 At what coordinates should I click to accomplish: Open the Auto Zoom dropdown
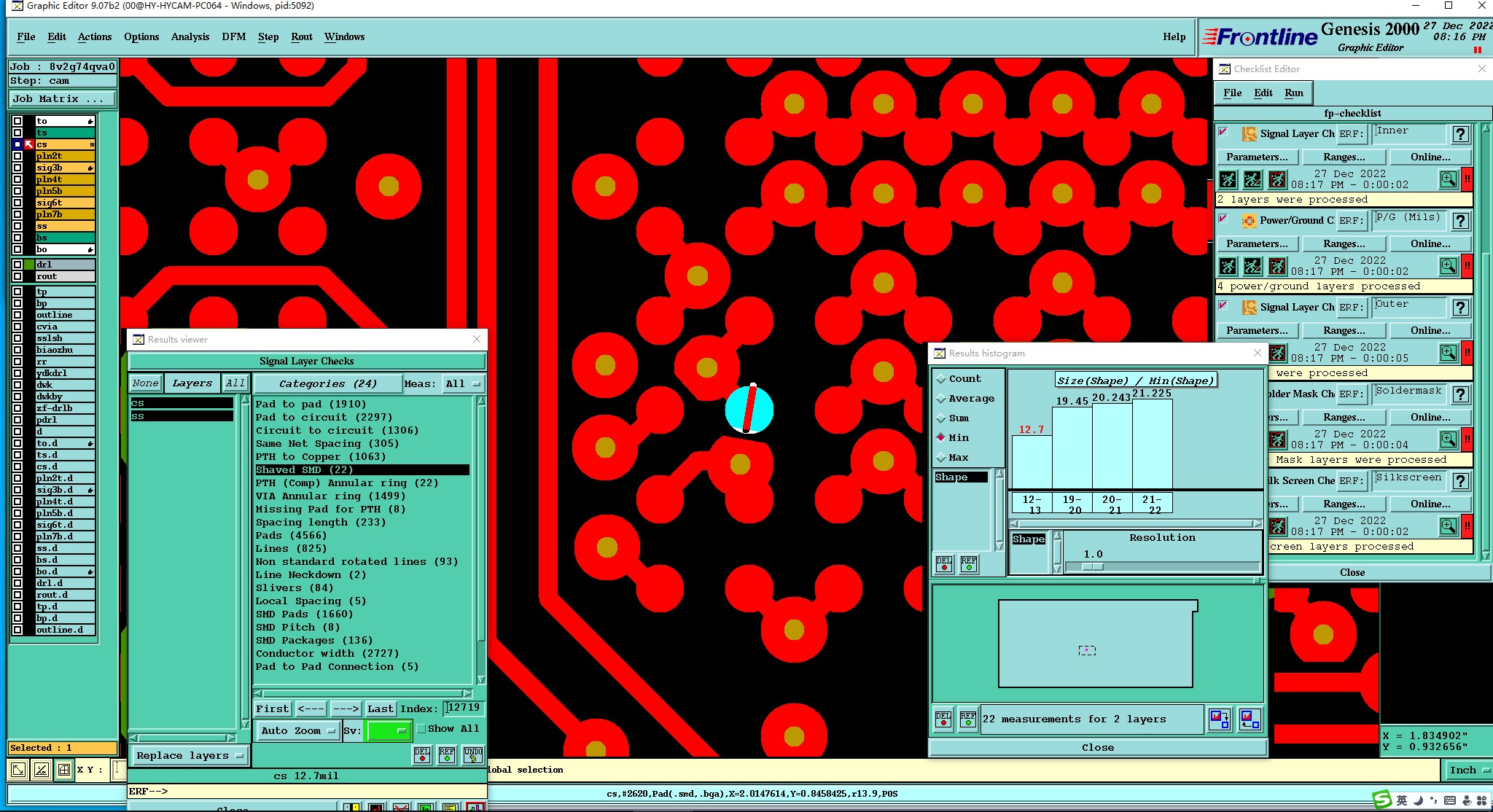(299, 730)
